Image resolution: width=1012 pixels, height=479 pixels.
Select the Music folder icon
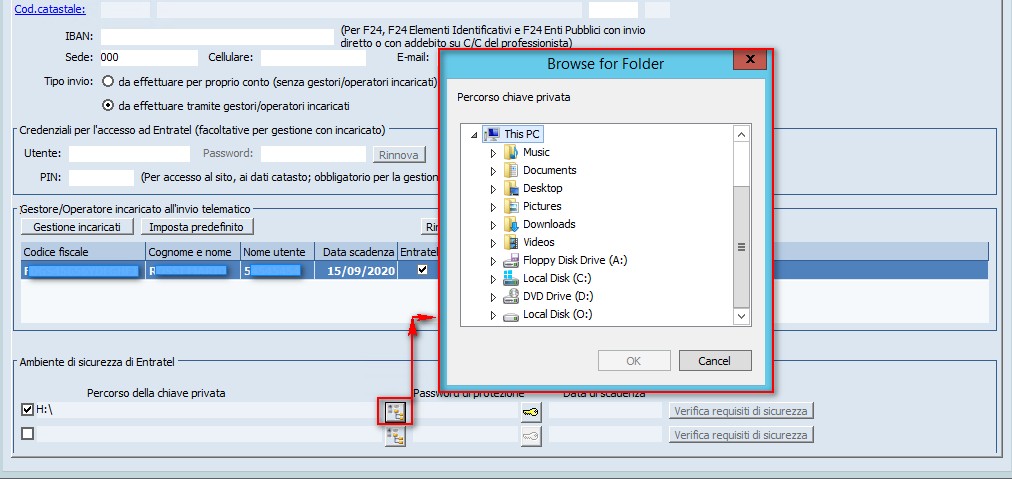click(511, 152)
